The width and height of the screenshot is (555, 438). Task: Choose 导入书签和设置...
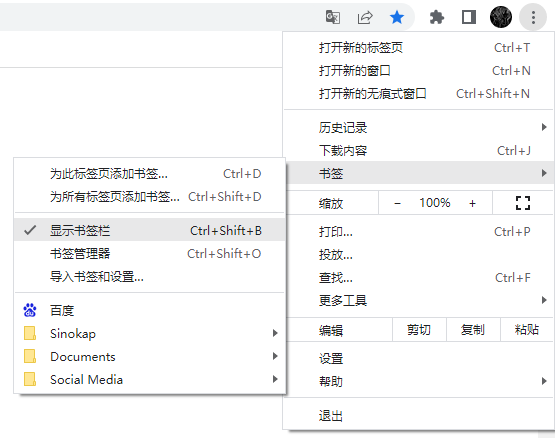click(x=150, y=276)
